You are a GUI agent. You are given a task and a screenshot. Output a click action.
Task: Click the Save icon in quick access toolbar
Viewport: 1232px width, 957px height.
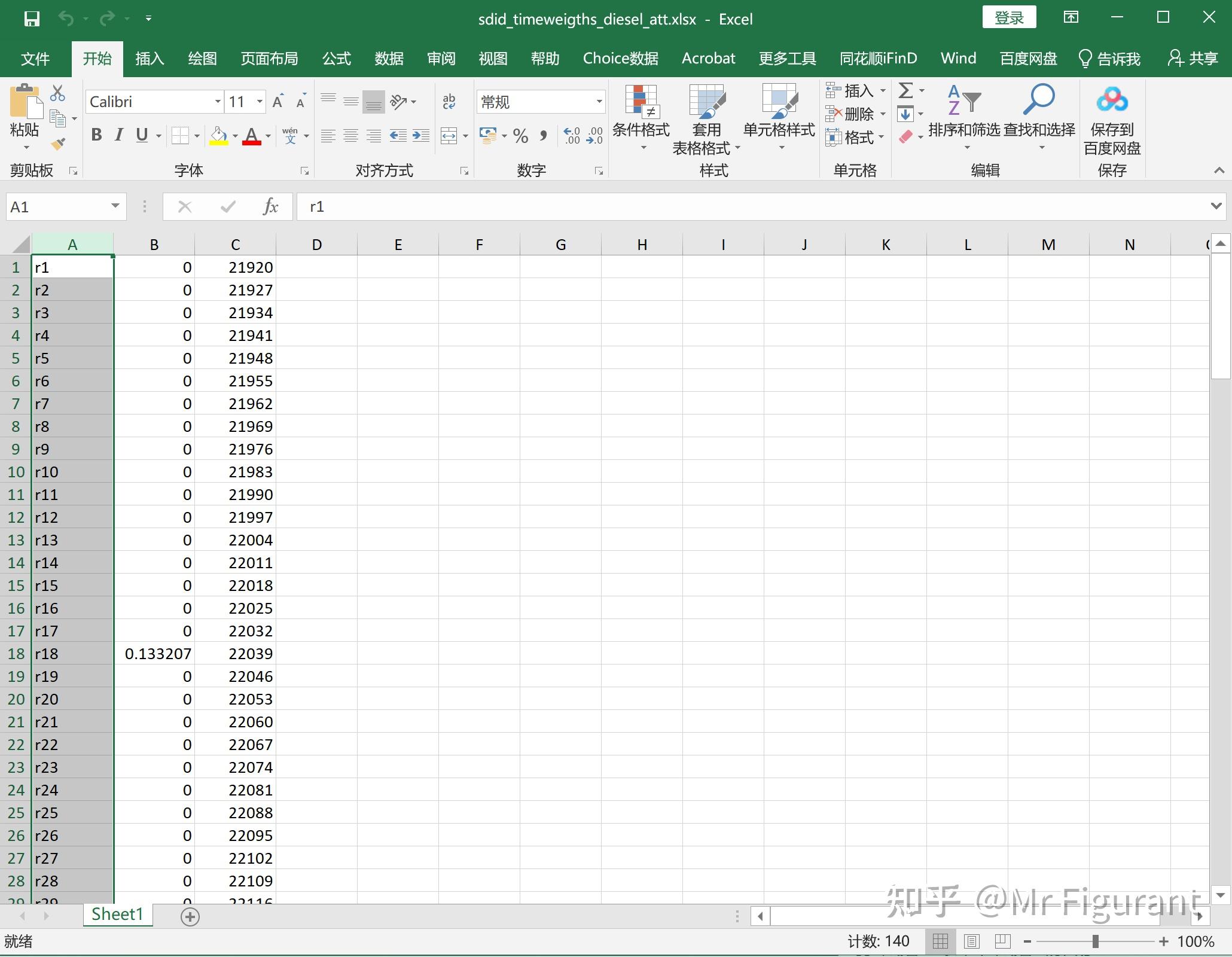[x=33, y=19]
